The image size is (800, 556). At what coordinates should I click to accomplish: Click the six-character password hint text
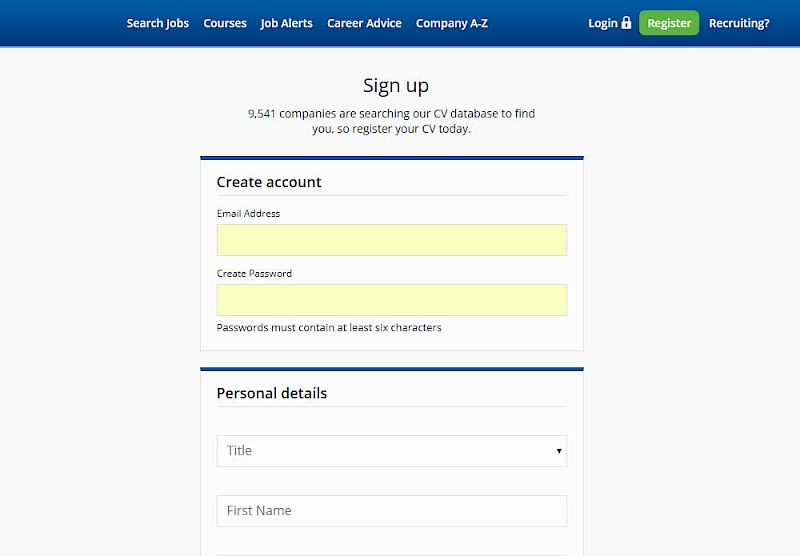(x=329, y=327)
